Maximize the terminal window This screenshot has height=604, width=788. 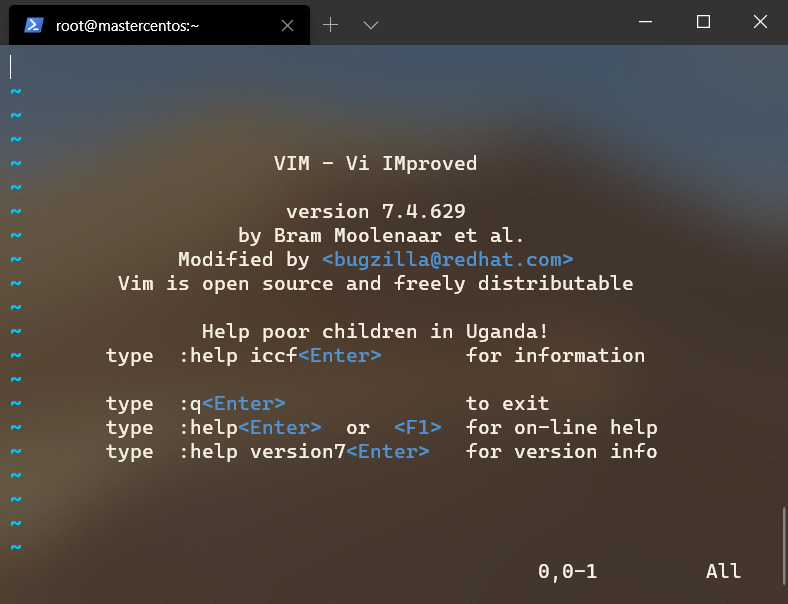(x=703, y=22)
